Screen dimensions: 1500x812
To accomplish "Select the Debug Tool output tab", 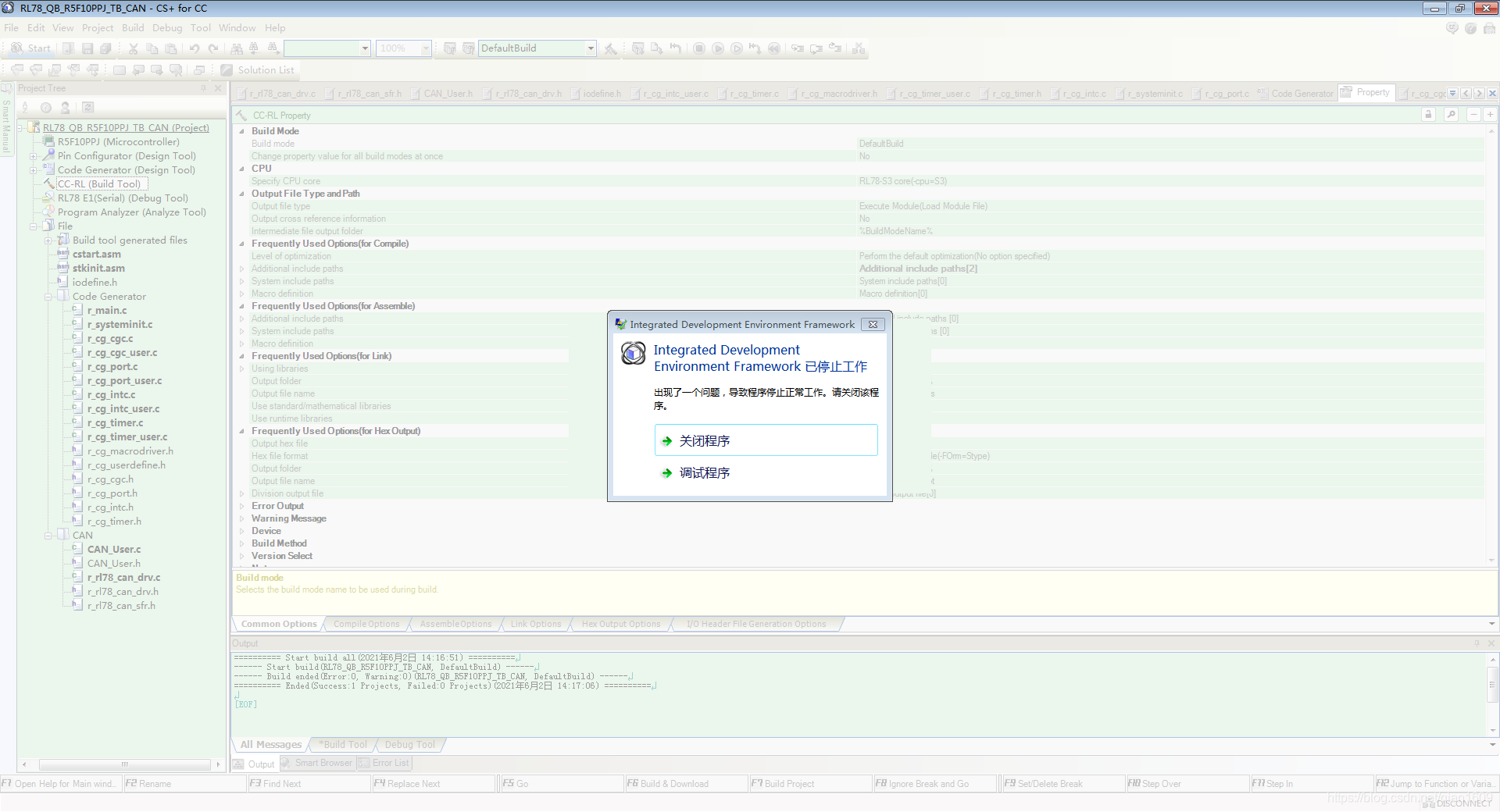I will [x=410, y=745].
